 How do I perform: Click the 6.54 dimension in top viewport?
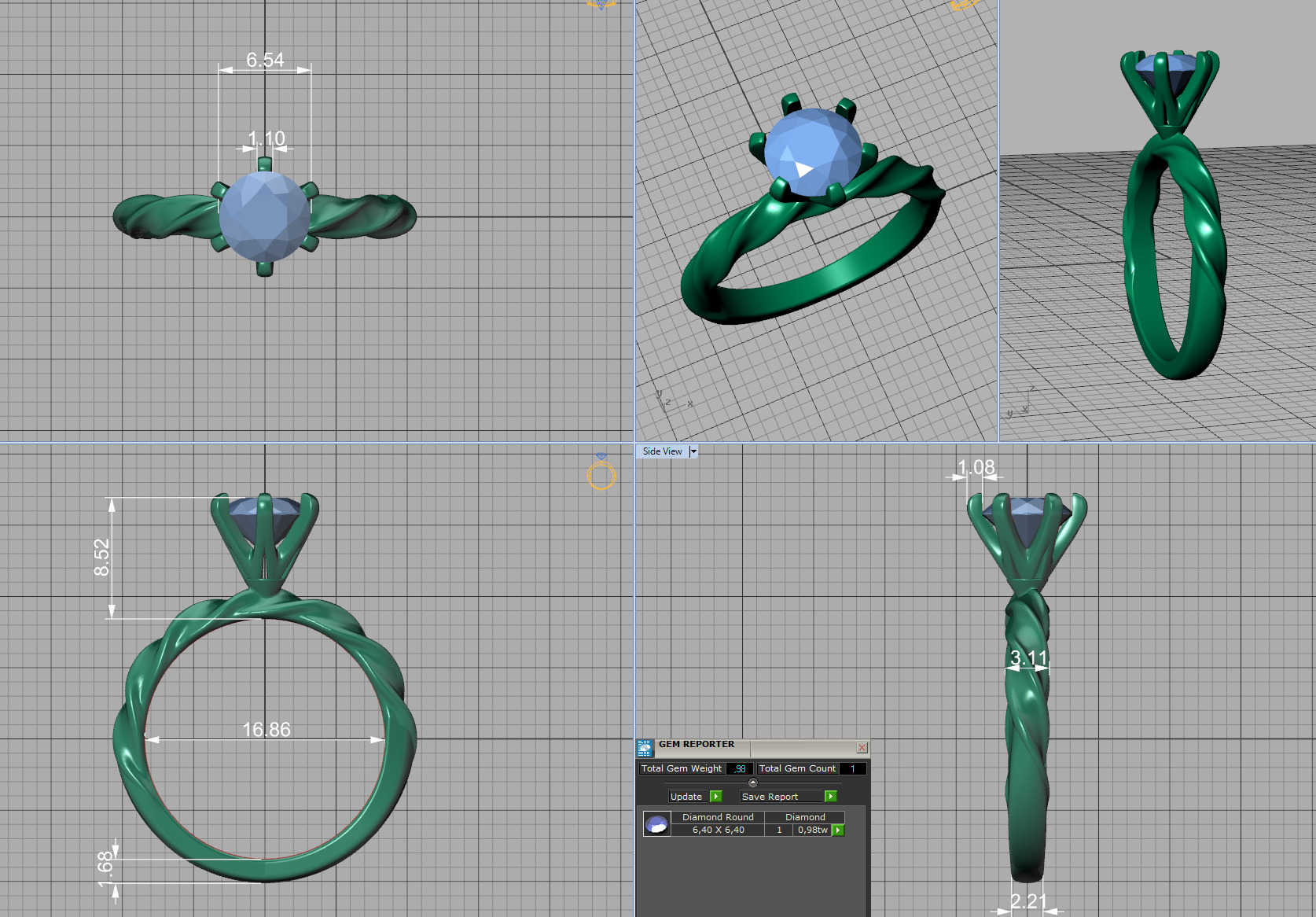(265, 60)
